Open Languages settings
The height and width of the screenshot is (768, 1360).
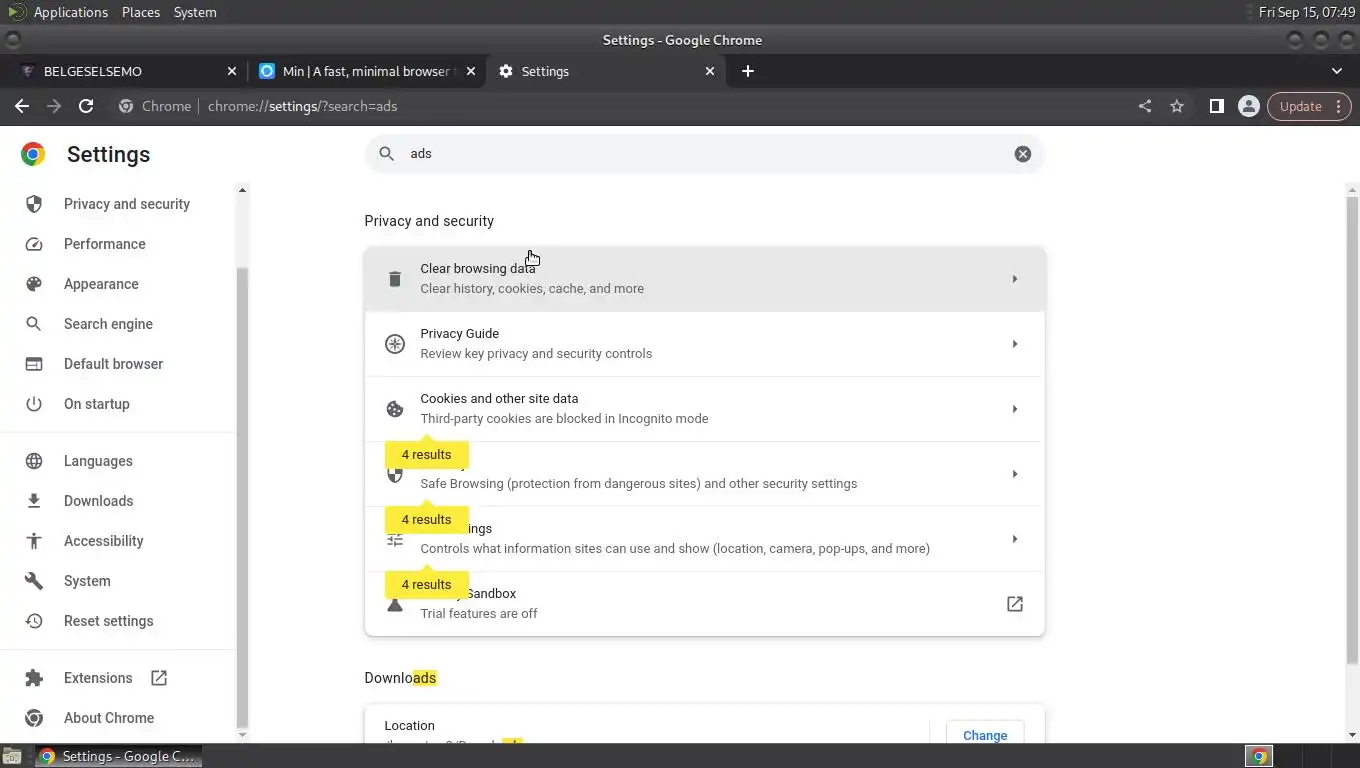coord(98,461)
